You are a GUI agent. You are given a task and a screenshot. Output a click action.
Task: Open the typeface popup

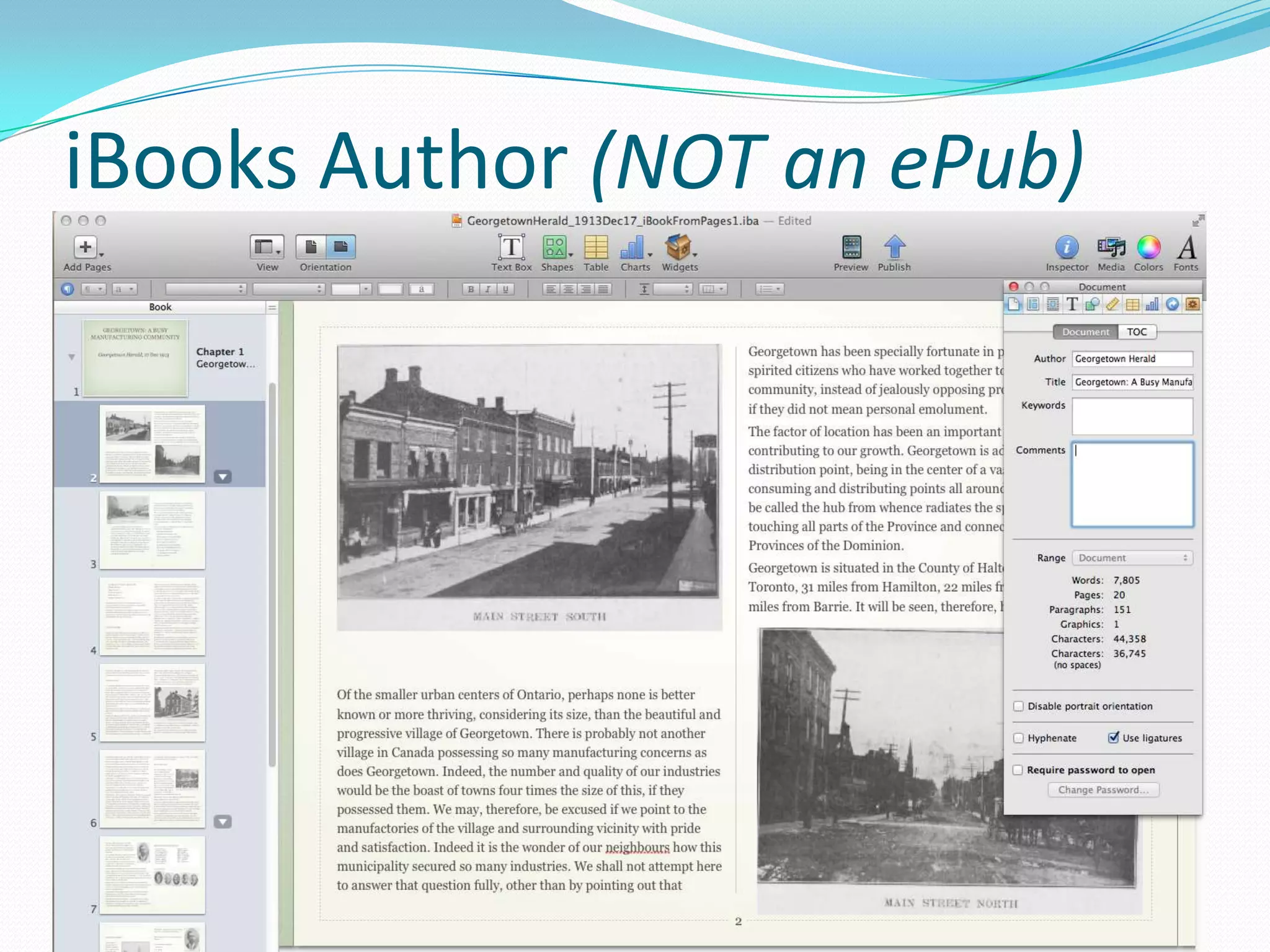pos(289,289)
